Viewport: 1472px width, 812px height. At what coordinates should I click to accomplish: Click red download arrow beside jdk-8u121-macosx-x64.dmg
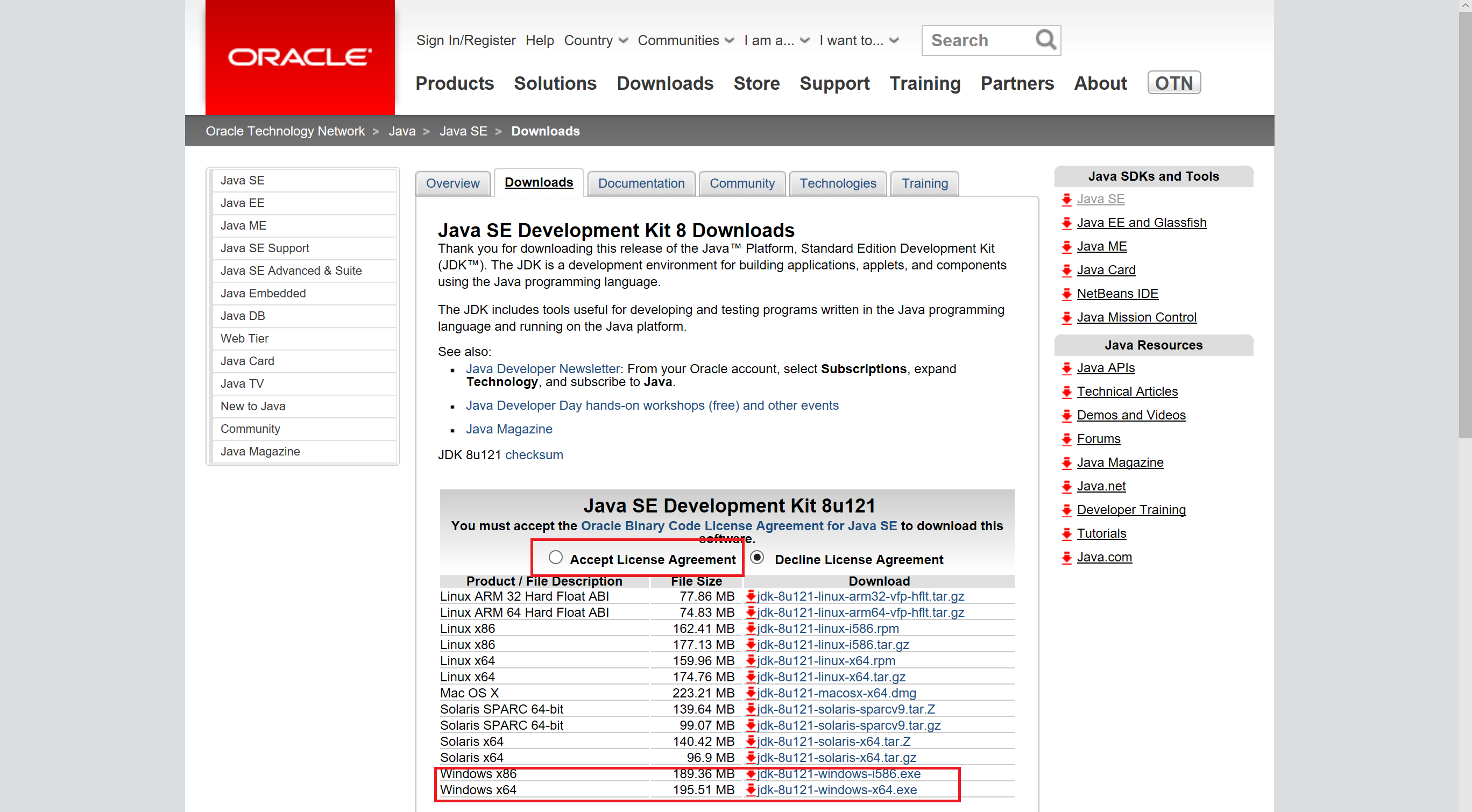pos(751,693)
